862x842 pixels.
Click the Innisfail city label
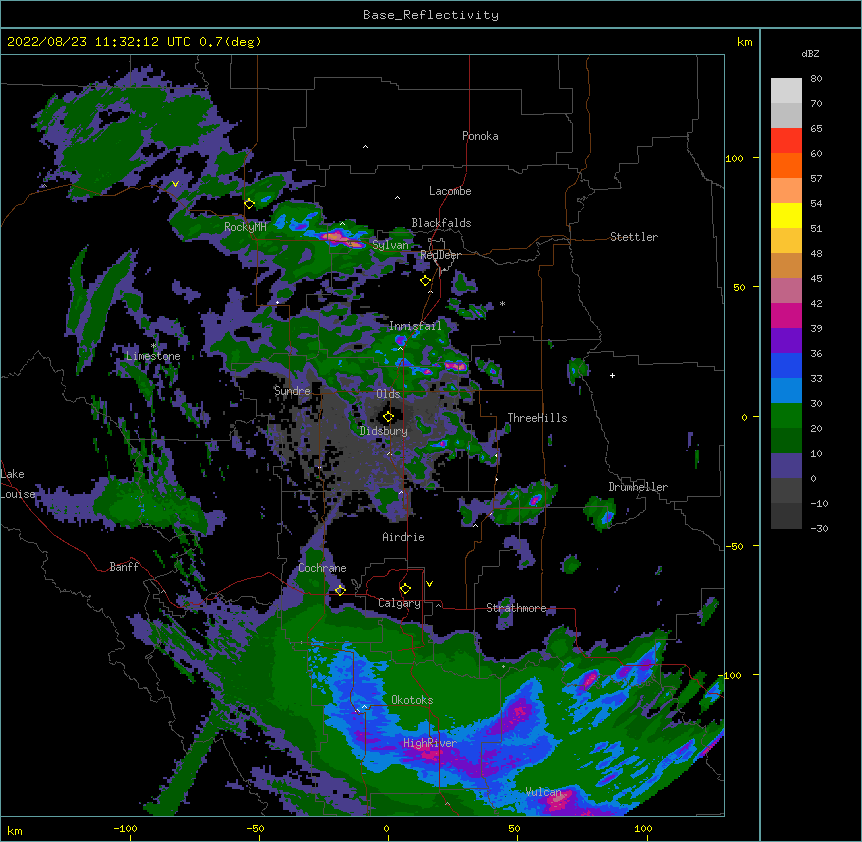coord(415,326)
